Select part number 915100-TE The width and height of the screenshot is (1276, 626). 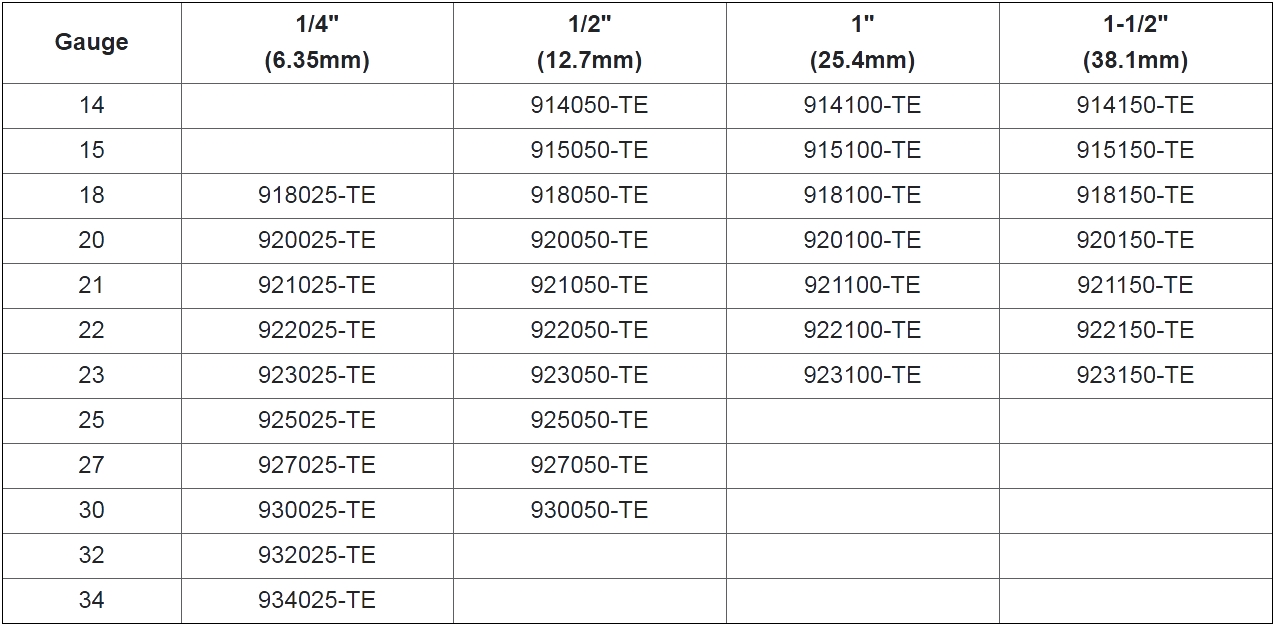(x=862, y=150)
